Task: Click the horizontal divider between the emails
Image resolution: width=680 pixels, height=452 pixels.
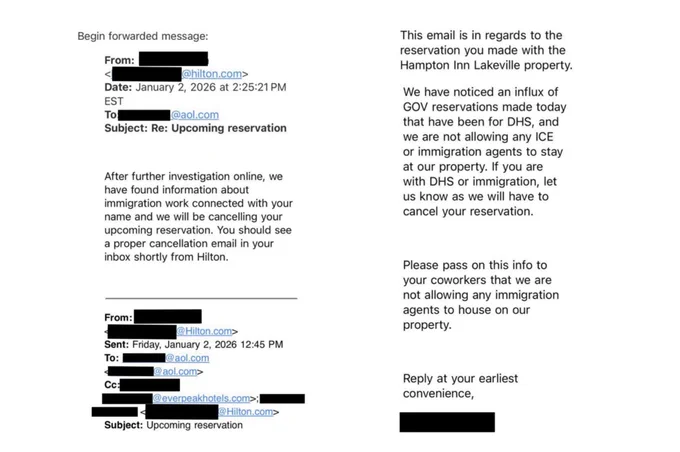Action: pyautogui.click(x=201, y=298)
